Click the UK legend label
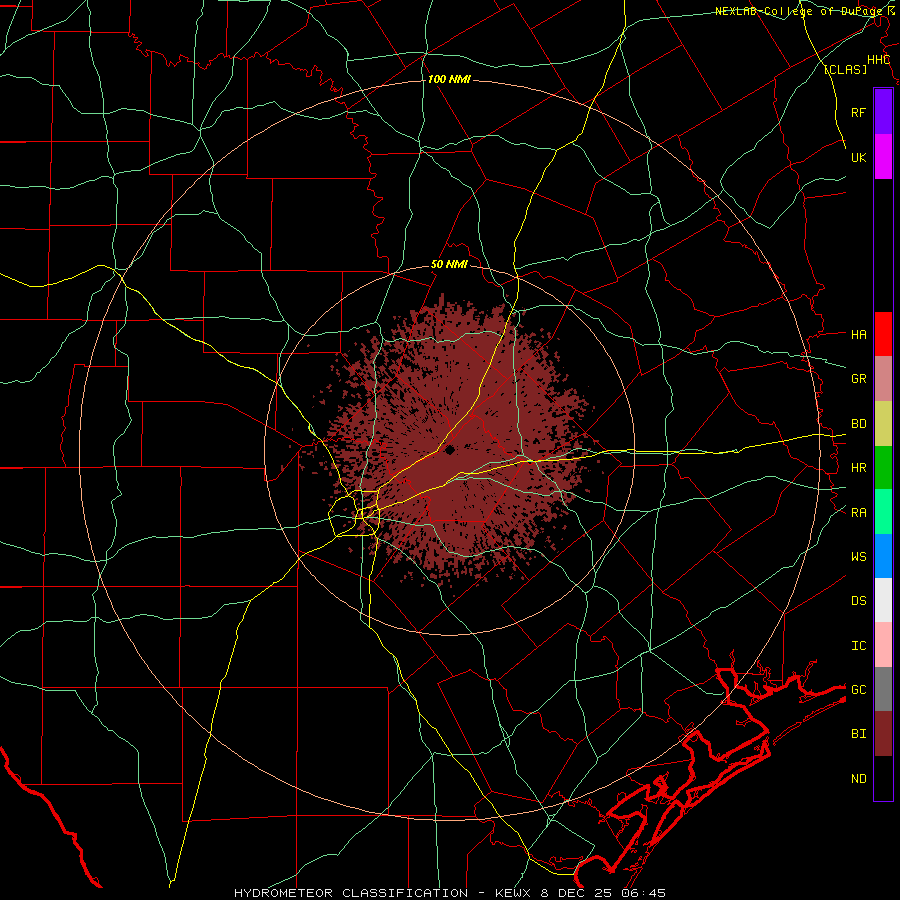 pos(858,157)
